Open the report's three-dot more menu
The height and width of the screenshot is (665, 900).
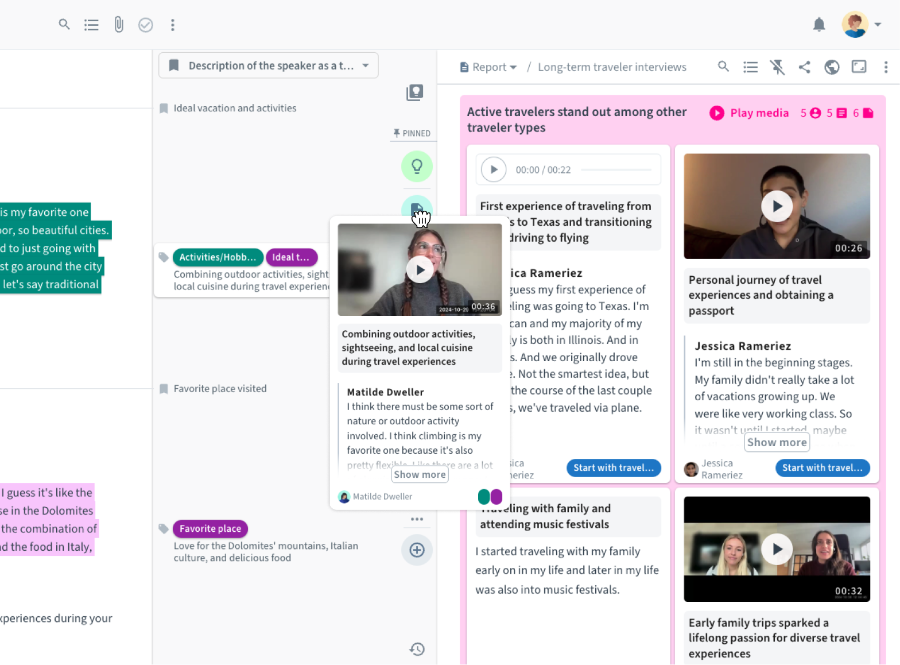coord(885,67)
